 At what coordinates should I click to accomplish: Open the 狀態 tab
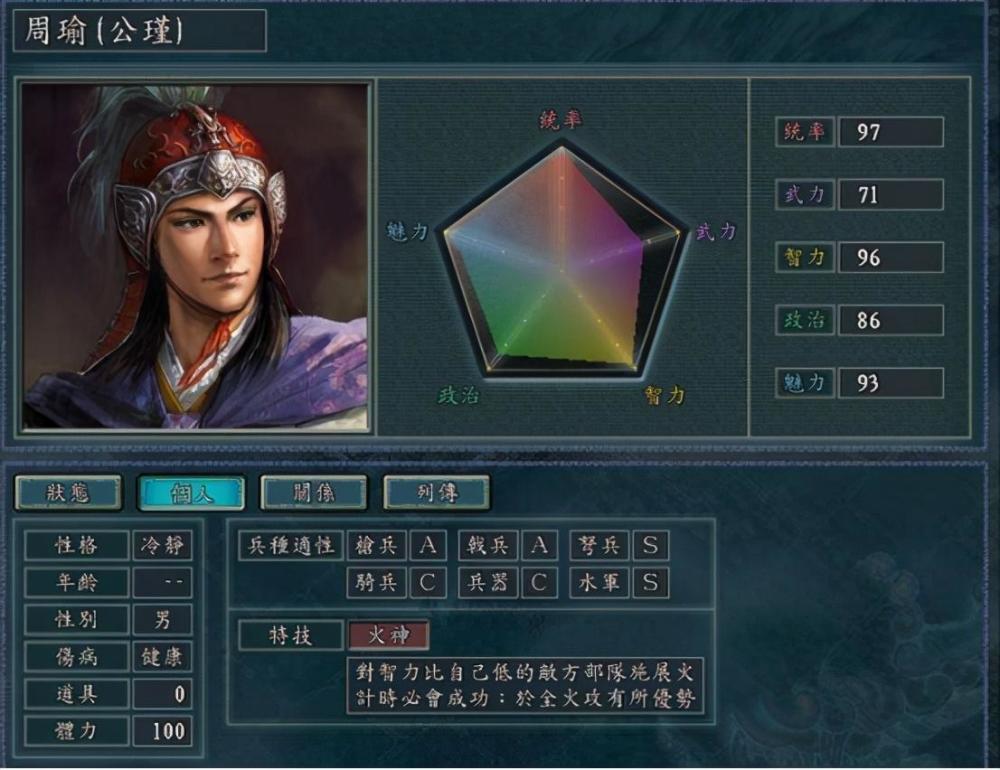point(68,492)
